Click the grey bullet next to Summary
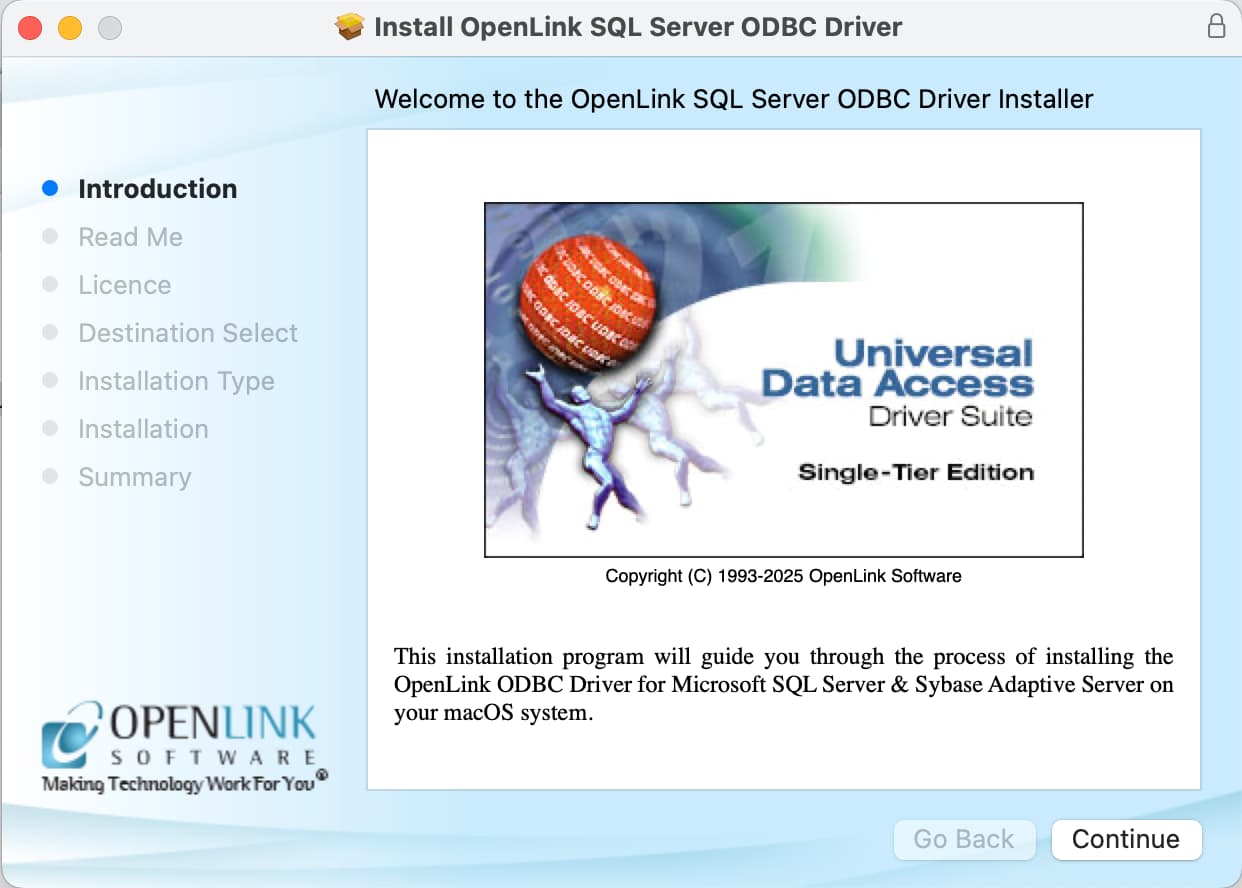Image resolution: width=1242 pixels, height=888 pixels. pos(50,477)
